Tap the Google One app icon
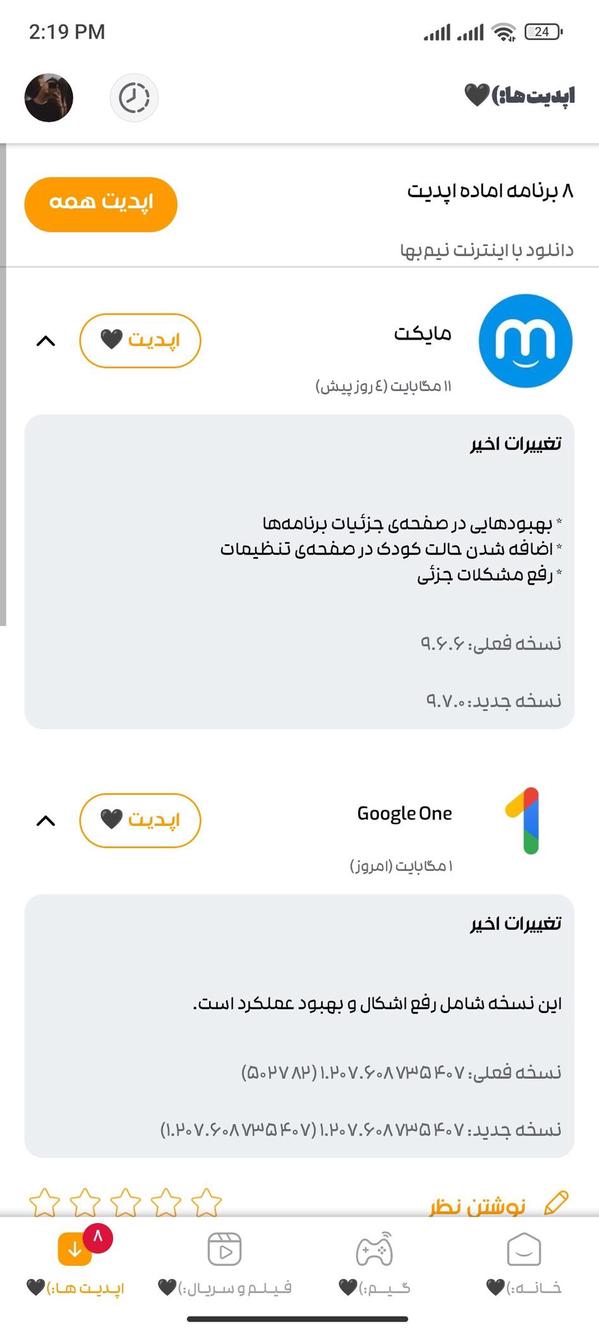 [527, 820]
